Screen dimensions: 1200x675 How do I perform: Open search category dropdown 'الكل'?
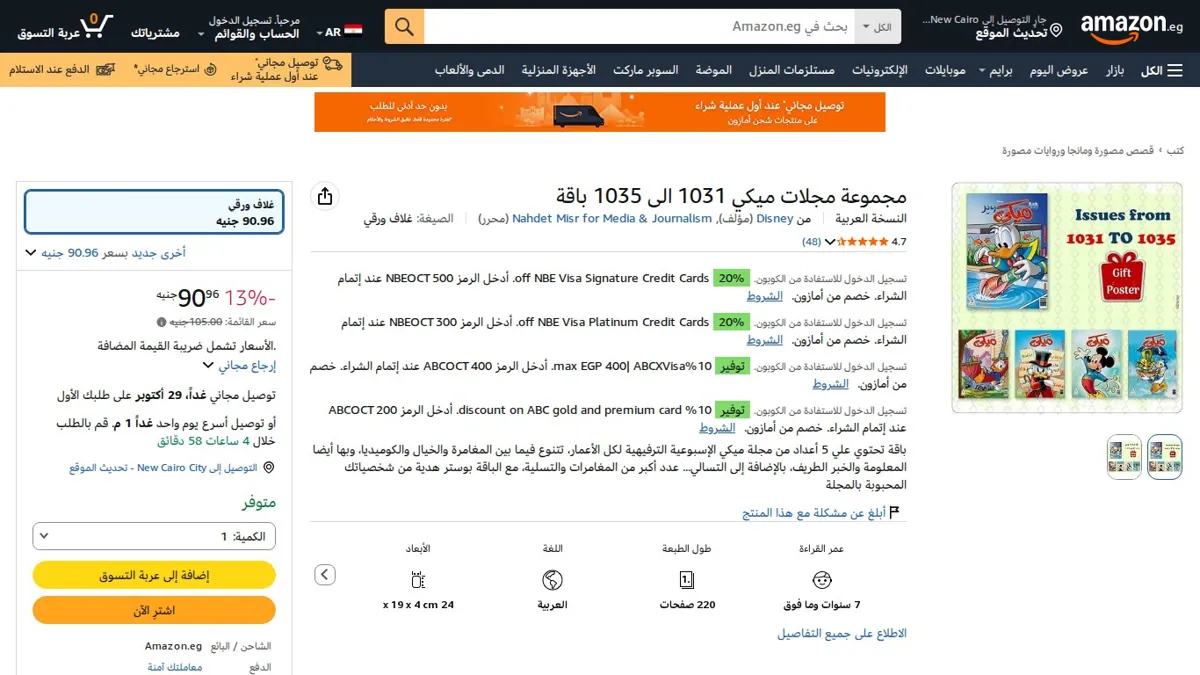(879, 27)
